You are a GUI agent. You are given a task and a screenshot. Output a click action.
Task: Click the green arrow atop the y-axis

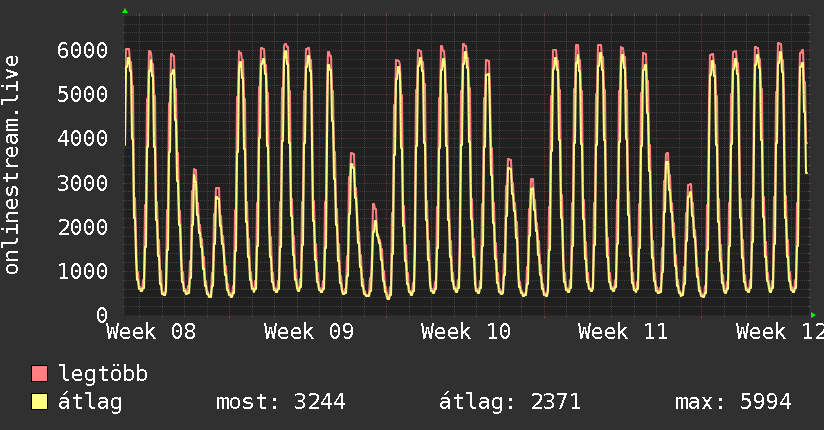[x=125, y=11]
